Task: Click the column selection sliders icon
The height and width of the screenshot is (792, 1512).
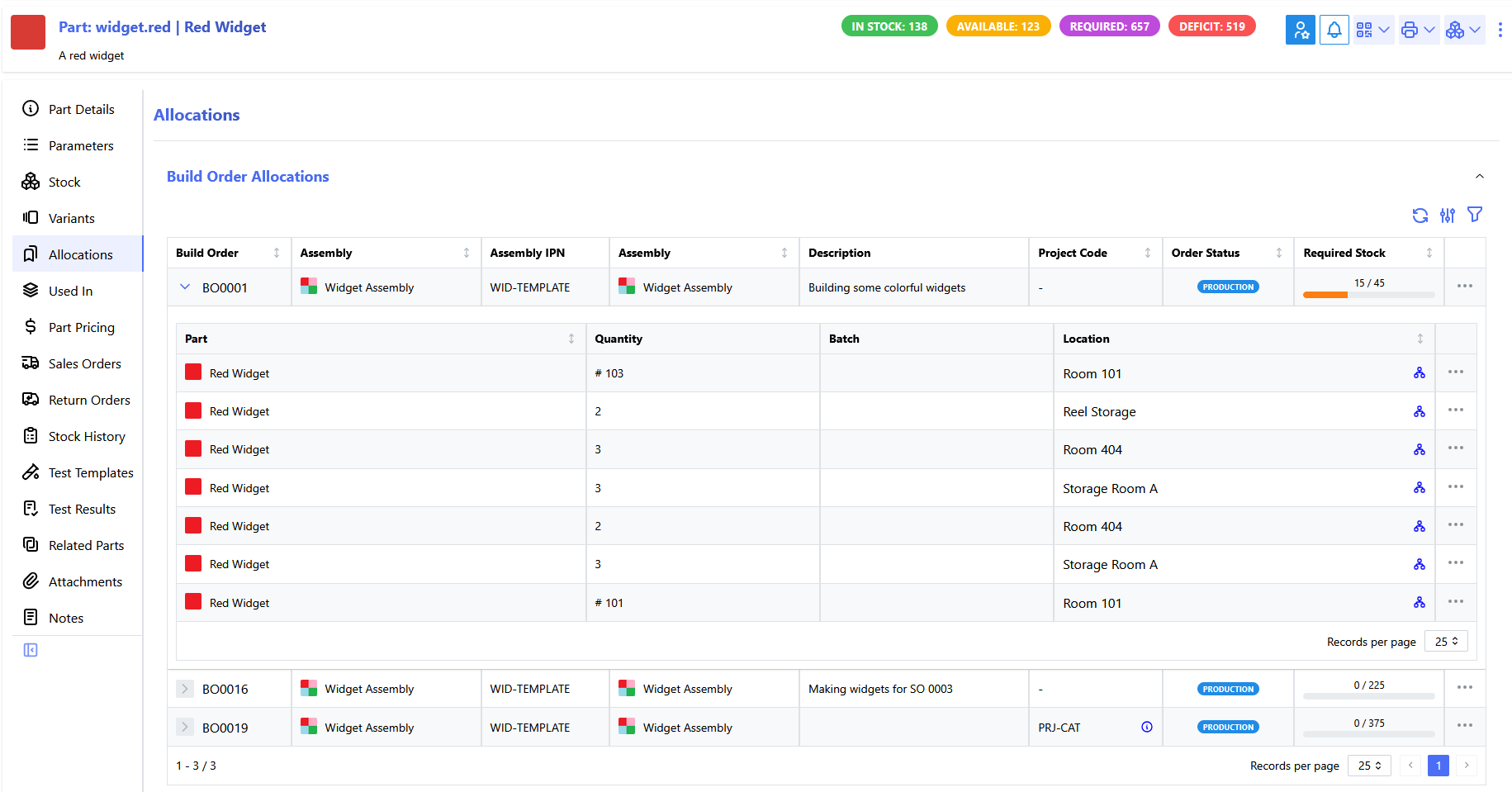Action: (1447, 216)
